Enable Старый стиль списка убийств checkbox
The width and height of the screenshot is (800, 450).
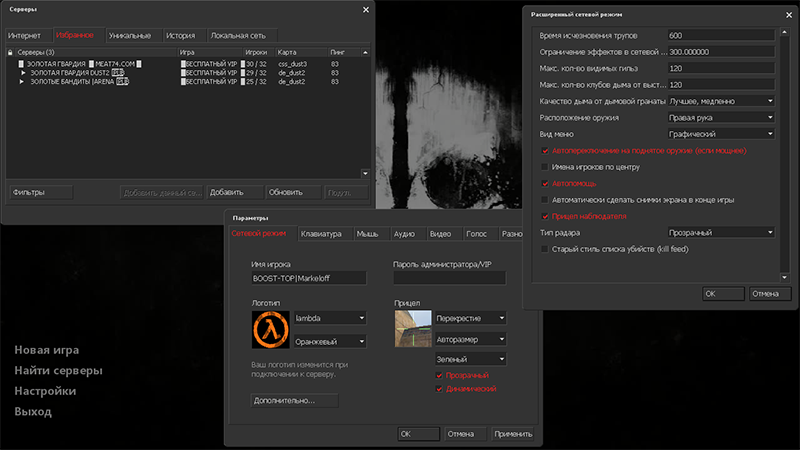pyautogui.click(x=545, y=249)
